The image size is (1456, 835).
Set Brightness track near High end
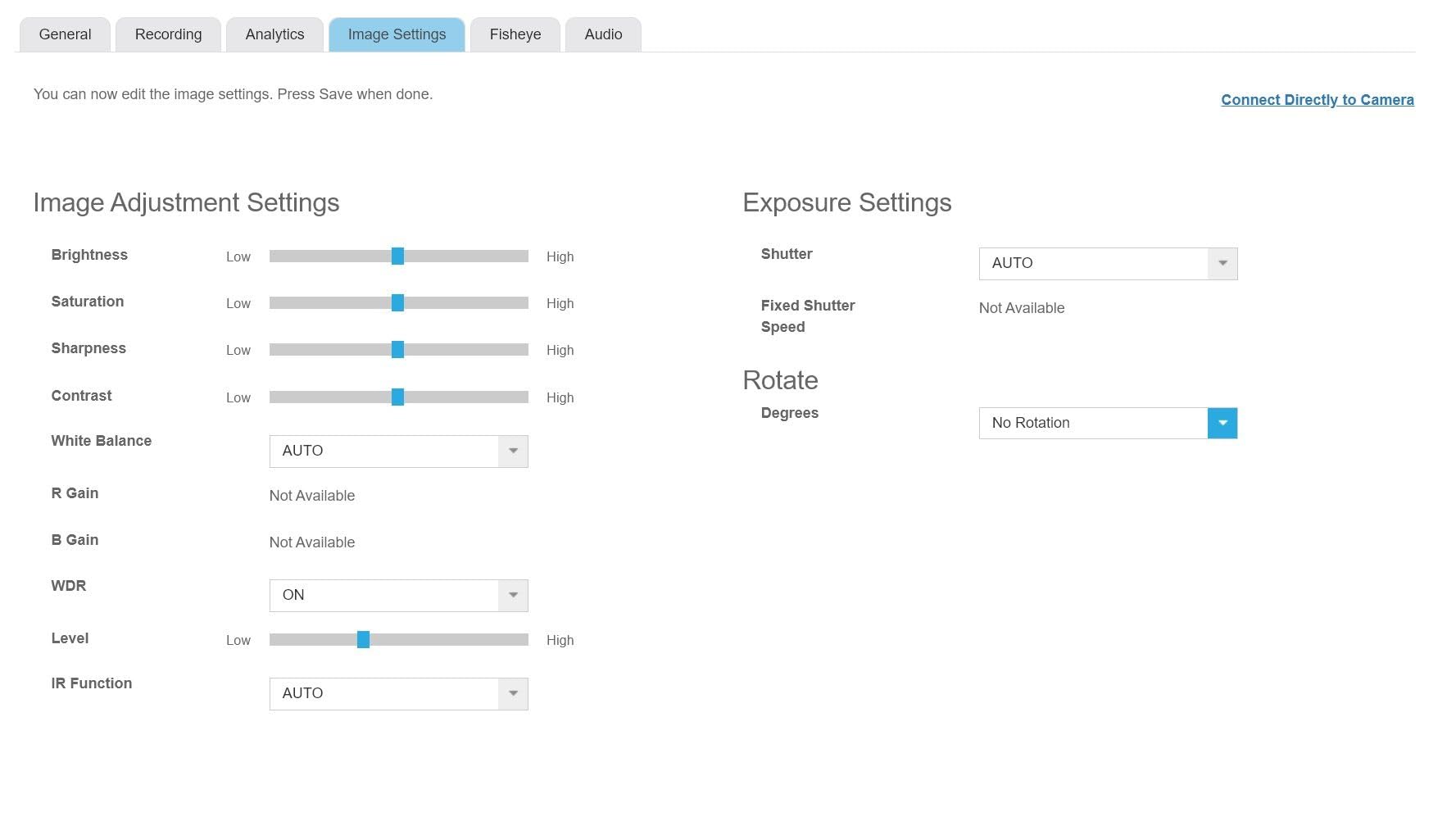(516, 256)
